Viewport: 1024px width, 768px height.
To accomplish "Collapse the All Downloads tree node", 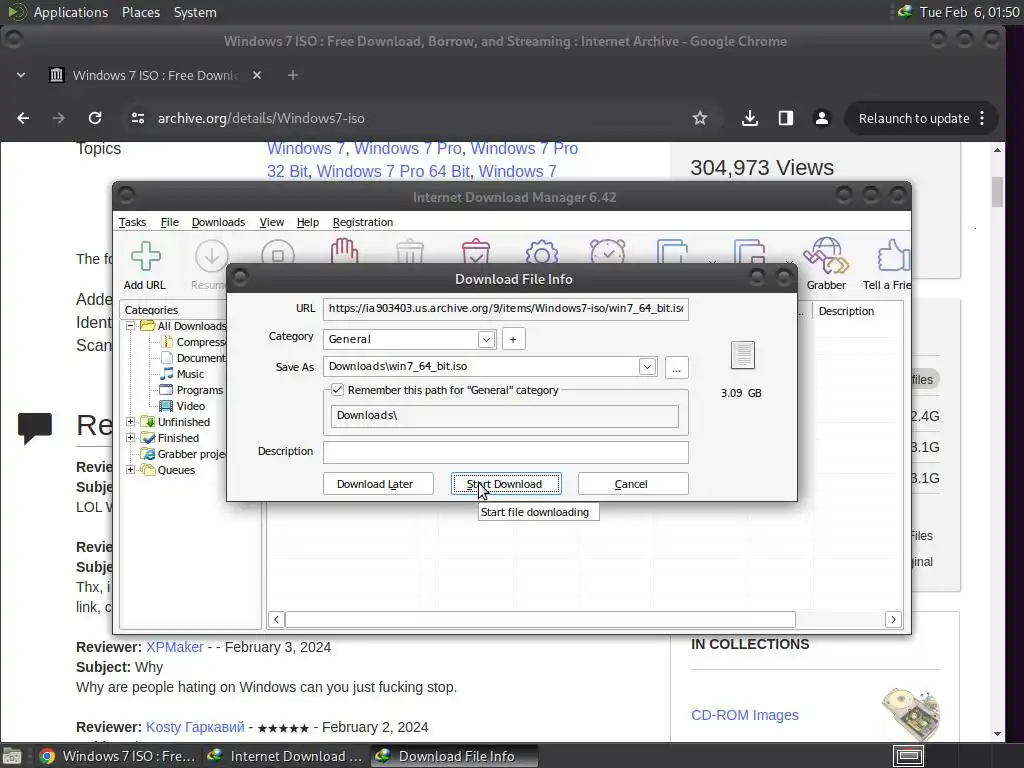I will (x=131, y=325).
